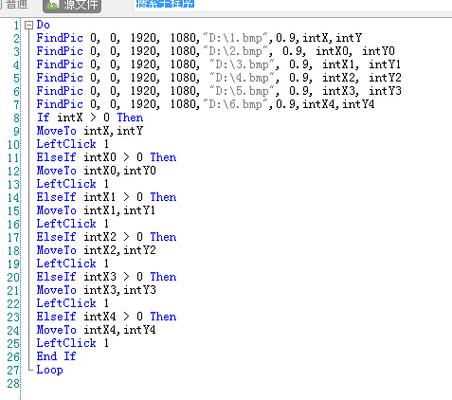Click the ElseIf intX1 > 0 Then line

pyautogui.click(x=106, y=197)
